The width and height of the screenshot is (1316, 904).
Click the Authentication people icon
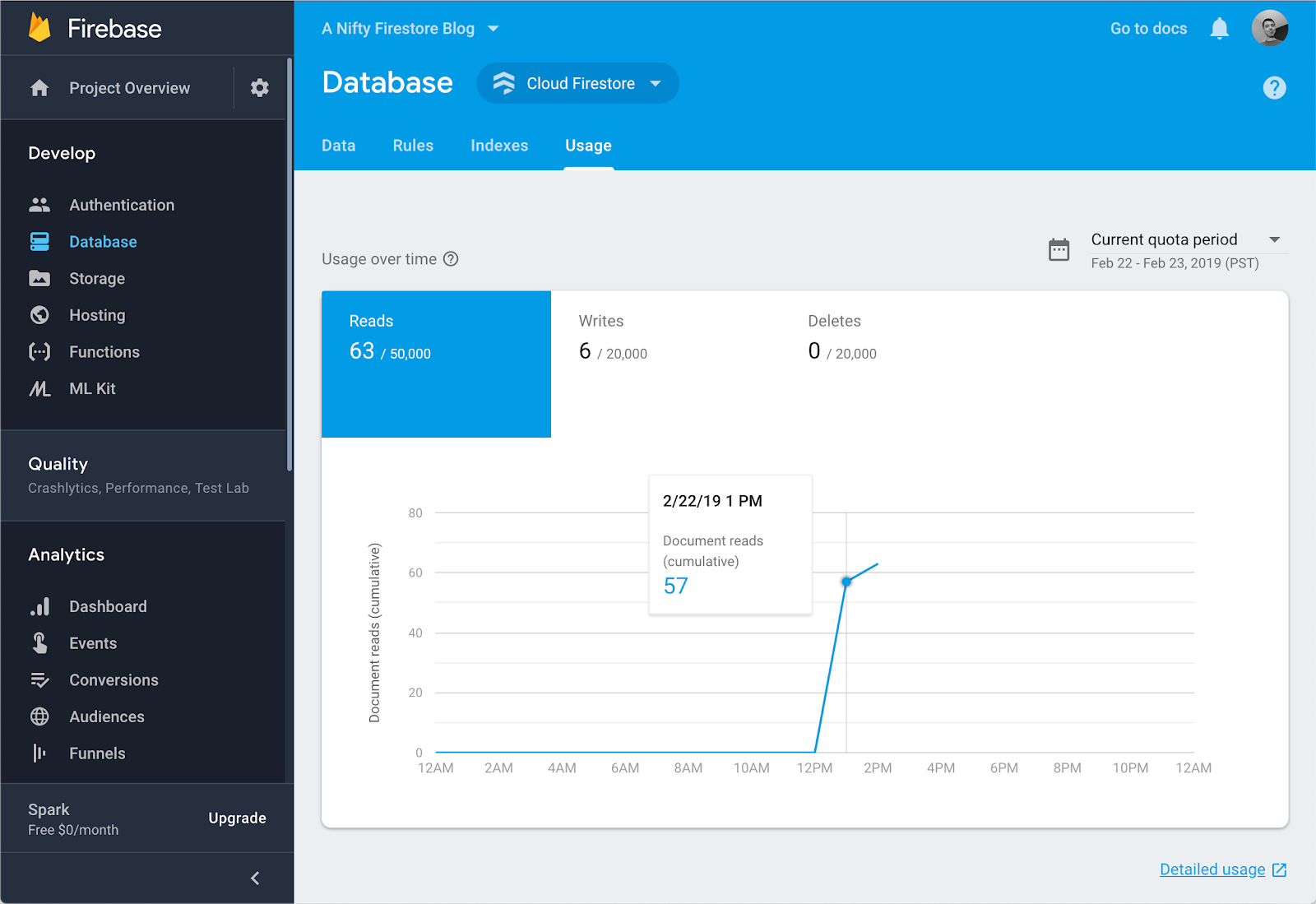[x=39, y=205]
